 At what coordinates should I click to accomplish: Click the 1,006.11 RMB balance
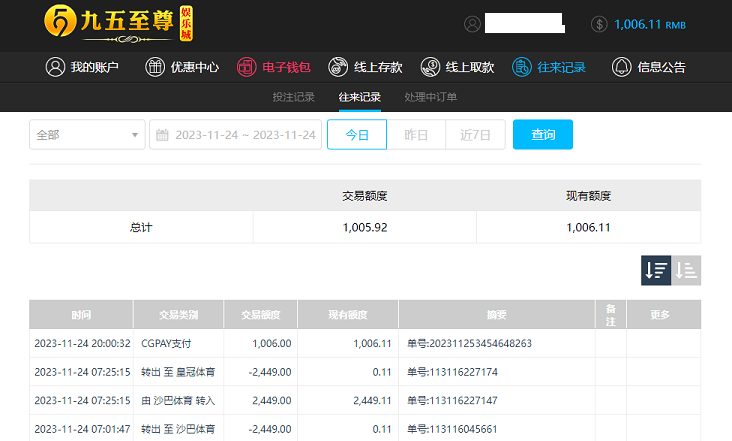[650, 24]
